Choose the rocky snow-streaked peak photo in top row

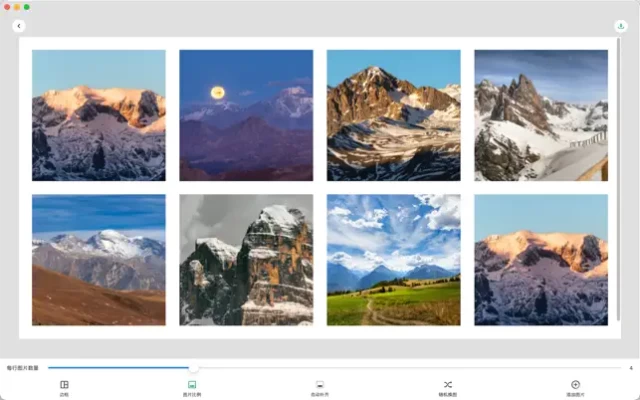coord(393,115)
